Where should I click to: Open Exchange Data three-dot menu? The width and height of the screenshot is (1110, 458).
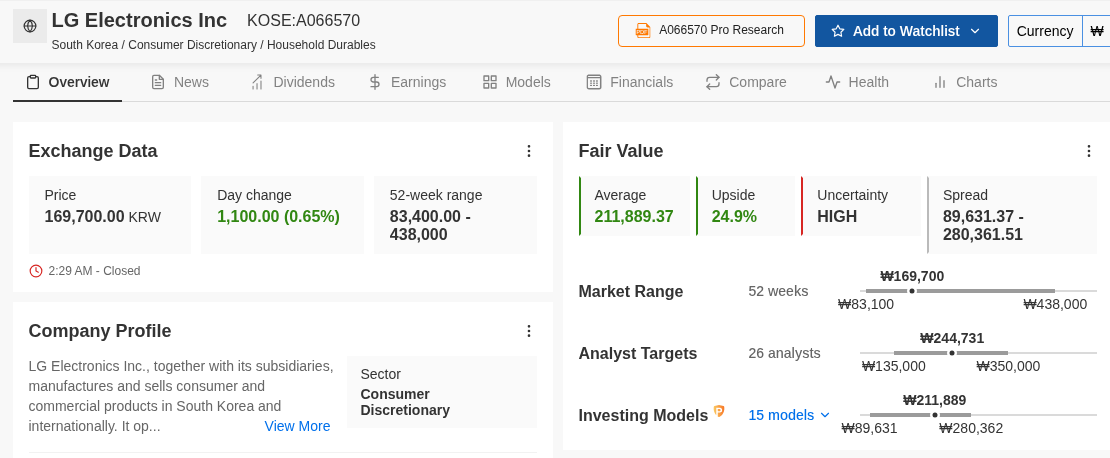pos(528,151)
